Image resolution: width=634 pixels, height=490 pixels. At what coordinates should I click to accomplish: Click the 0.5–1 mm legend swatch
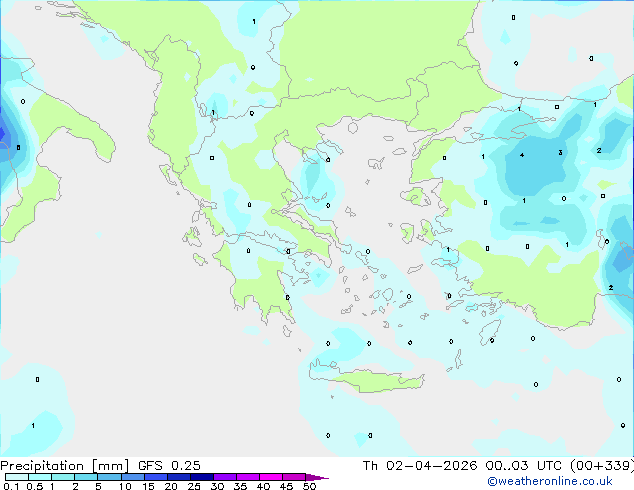coord(40,477)
